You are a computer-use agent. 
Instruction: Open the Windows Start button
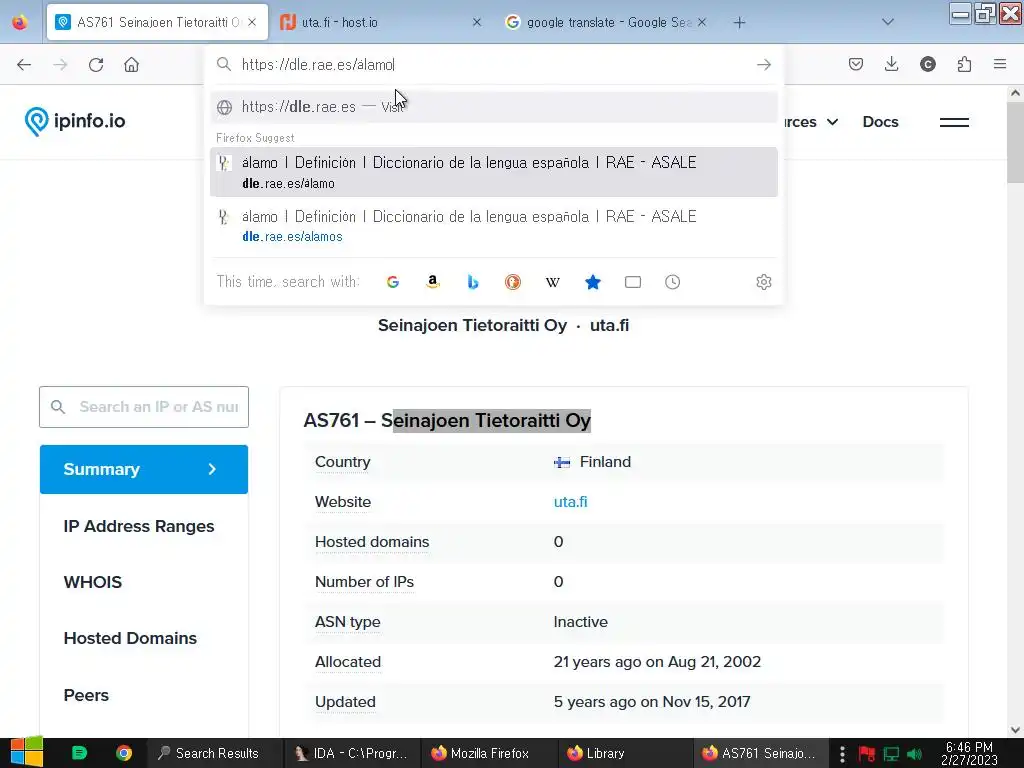26,753
